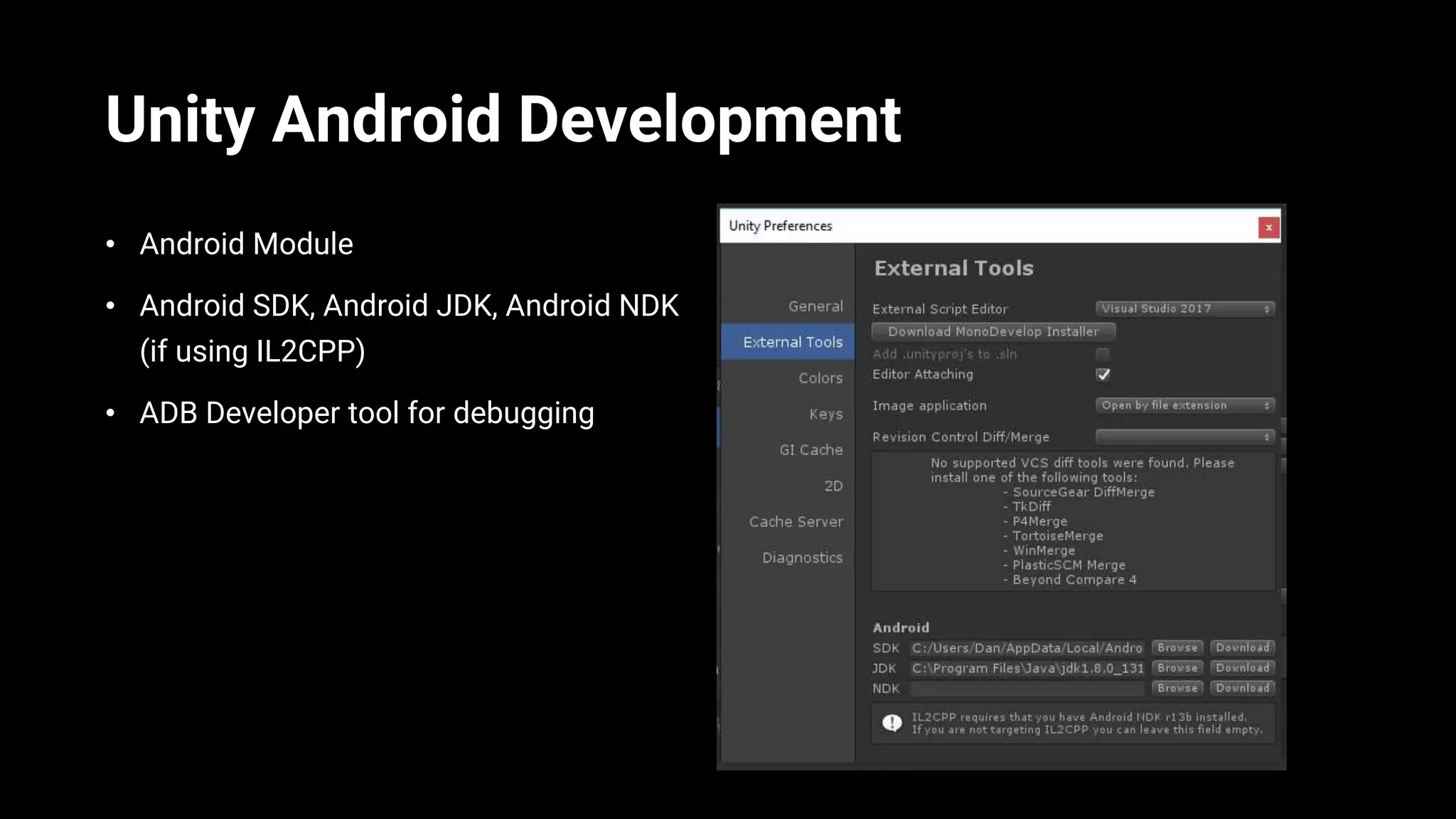The image size is (1456, 819).
Task: Close the Unity Preferences window
Action: (1268, 227)
